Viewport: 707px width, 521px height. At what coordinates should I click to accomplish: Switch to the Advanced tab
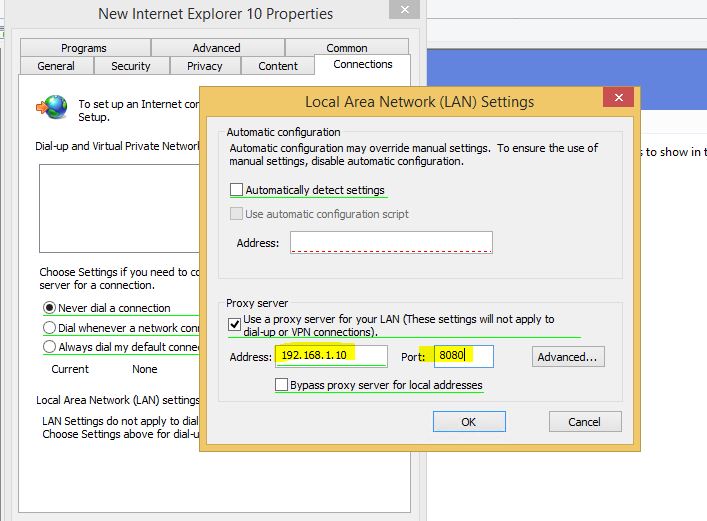click(x=217, y=48)
